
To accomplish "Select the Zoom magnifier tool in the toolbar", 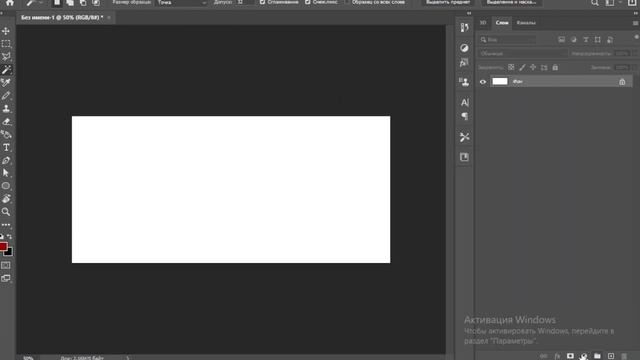I will click(x=6, y=212).
